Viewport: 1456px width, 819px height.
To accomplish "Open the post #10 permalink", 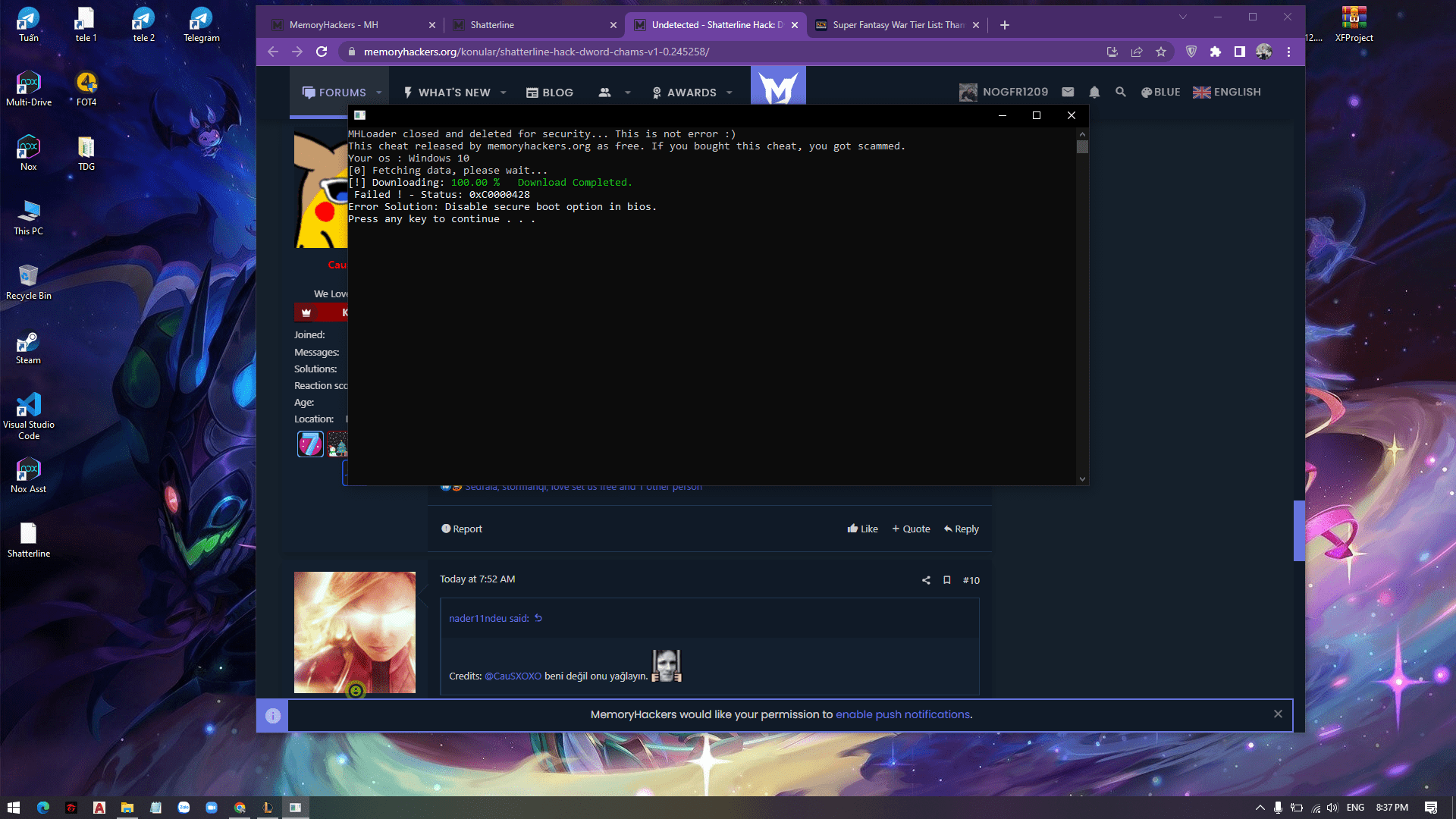I will coord(971,580).
